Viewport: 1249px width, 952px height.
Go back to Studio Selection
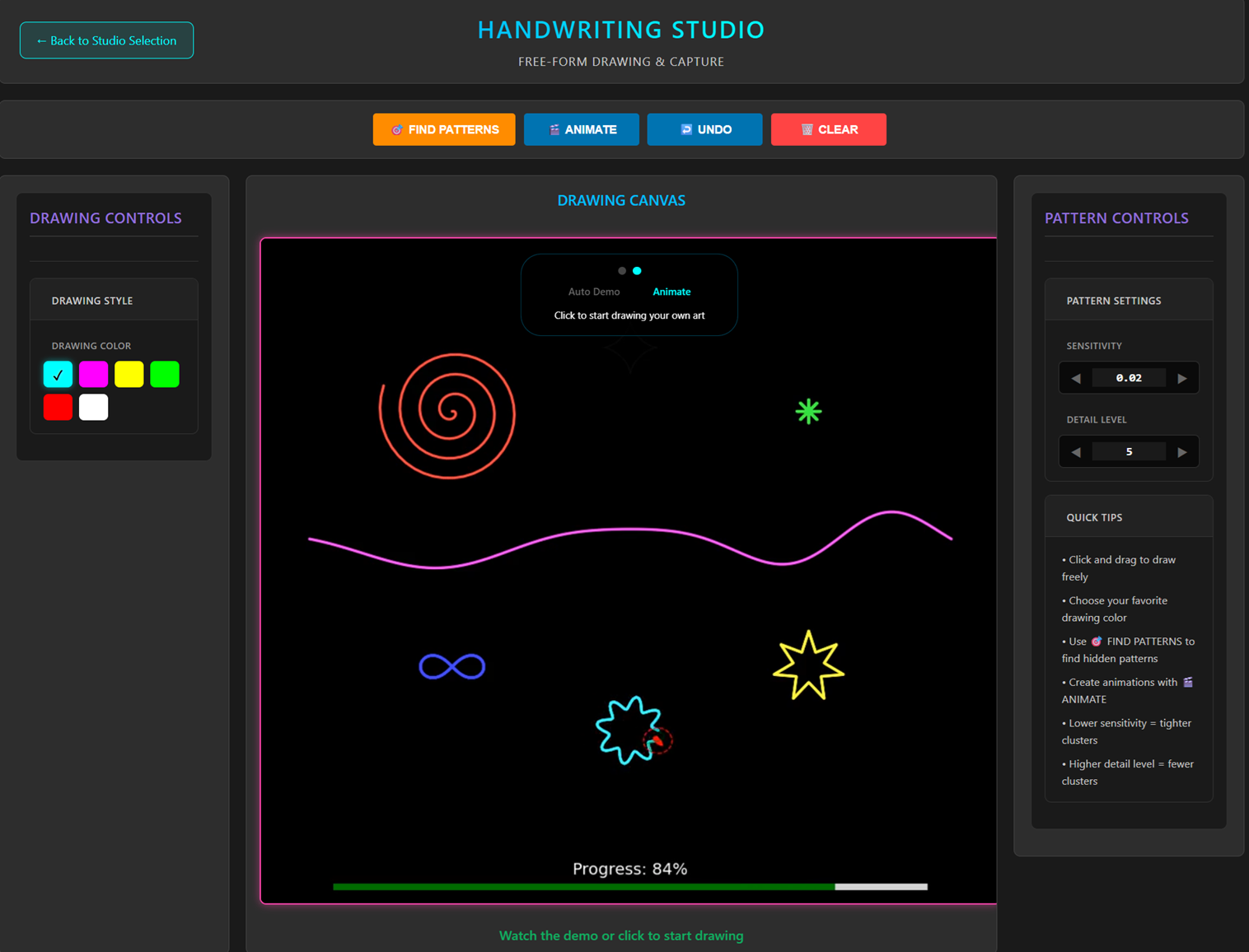(106, 40)
